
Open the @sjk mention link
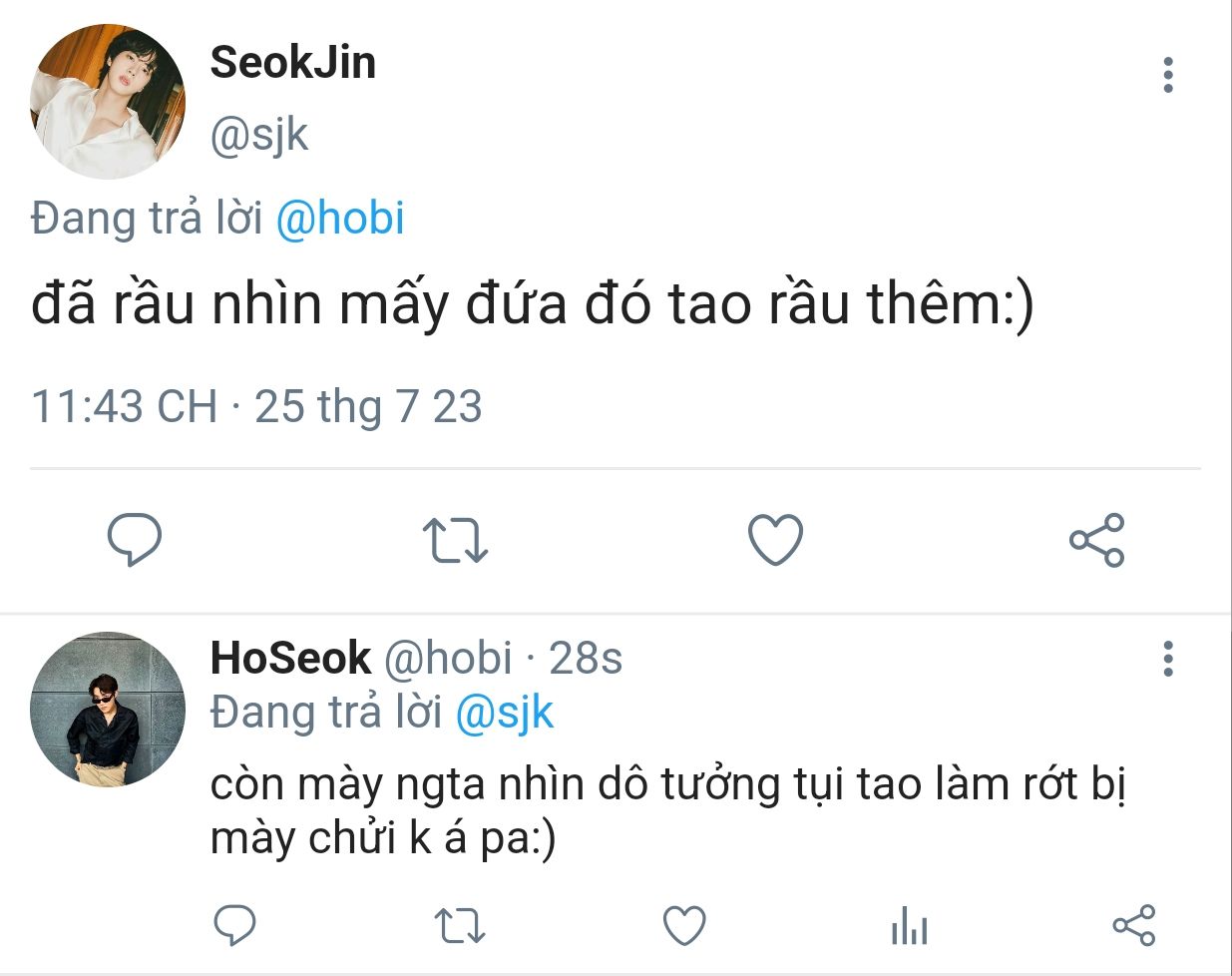pyautogui.click(x=504, y=713)
